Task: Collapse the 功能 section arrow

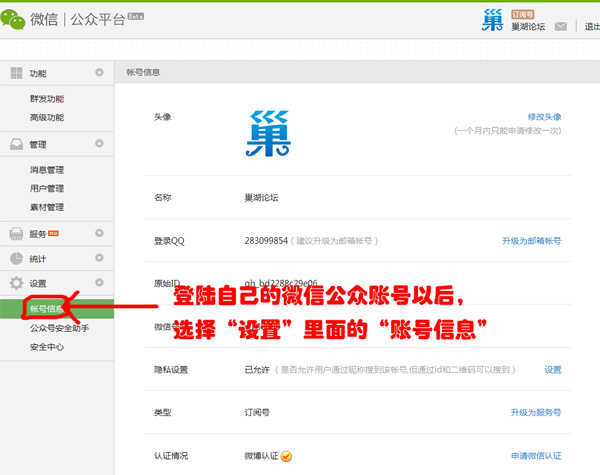Action: pos(99,72)
